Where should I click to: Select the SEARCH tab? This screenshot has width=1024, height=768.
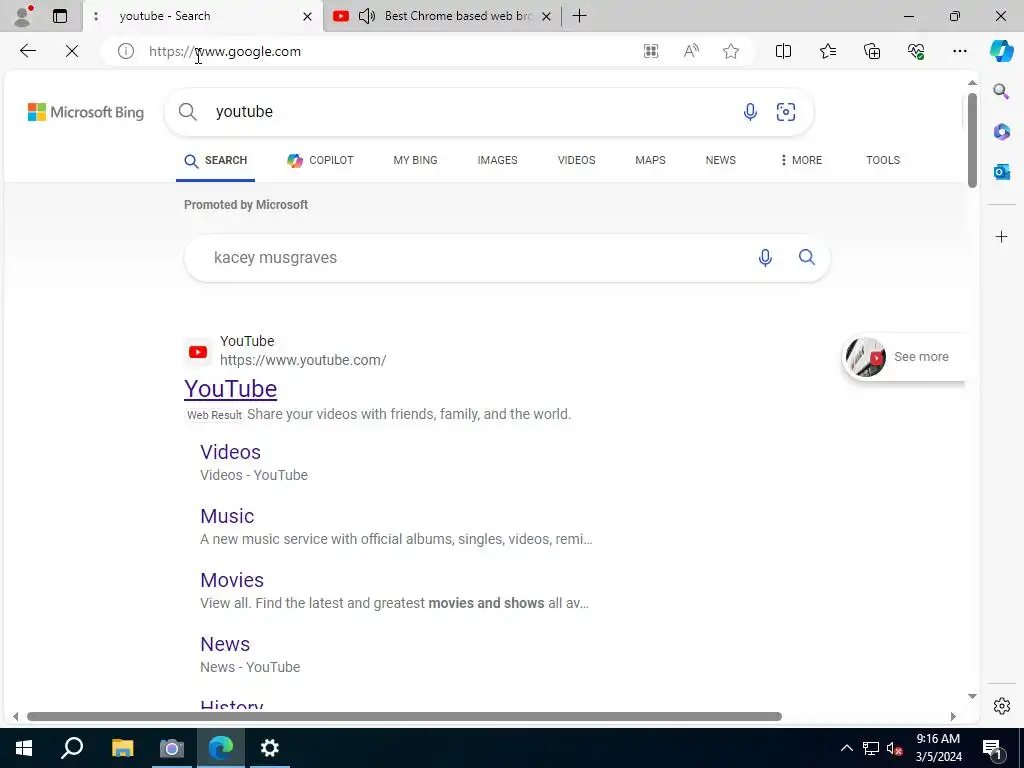point(216,160)
